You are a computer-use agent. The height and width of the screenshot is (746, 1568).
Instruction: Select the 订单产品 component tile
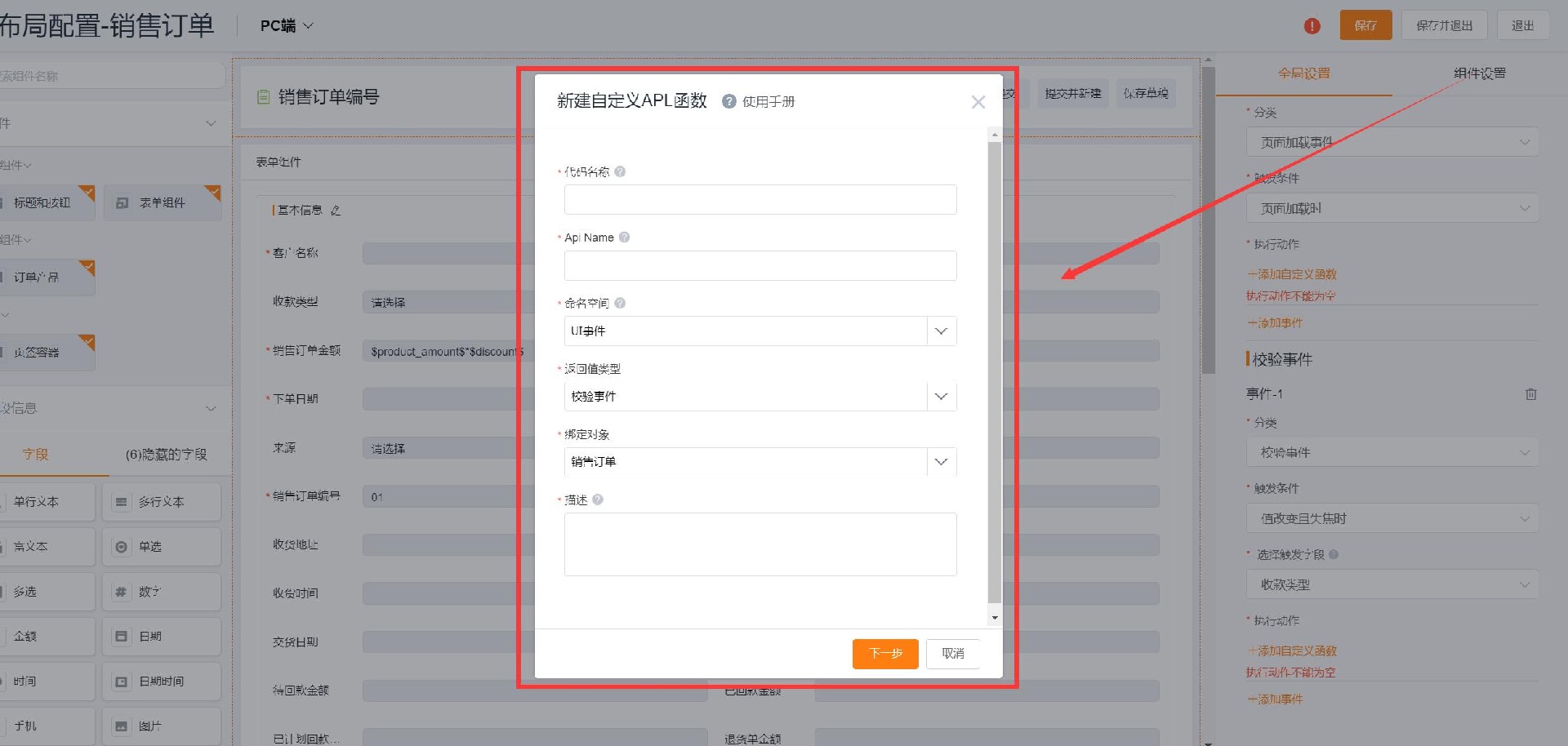coord(47,278)
